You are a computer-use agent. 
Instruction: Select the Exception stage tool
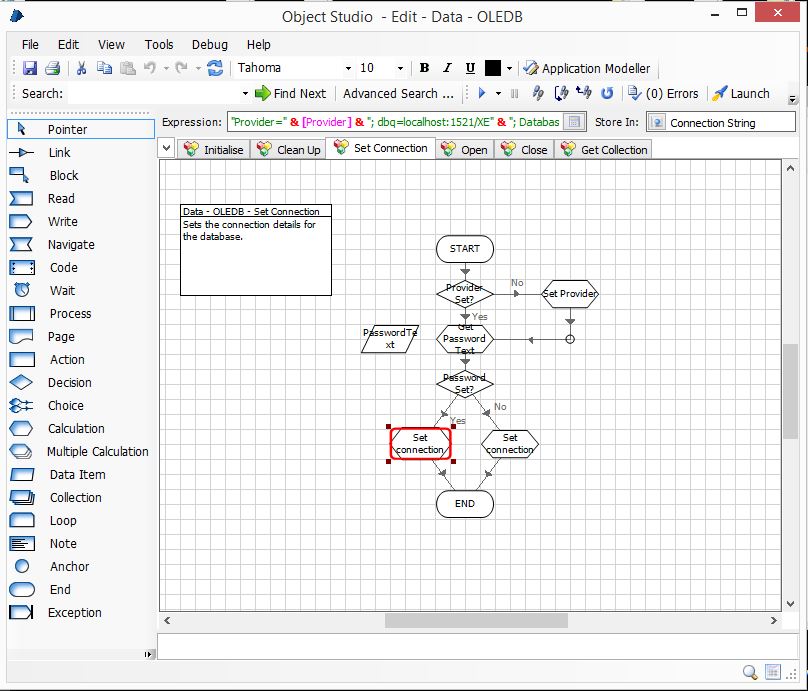click(74, 613)
